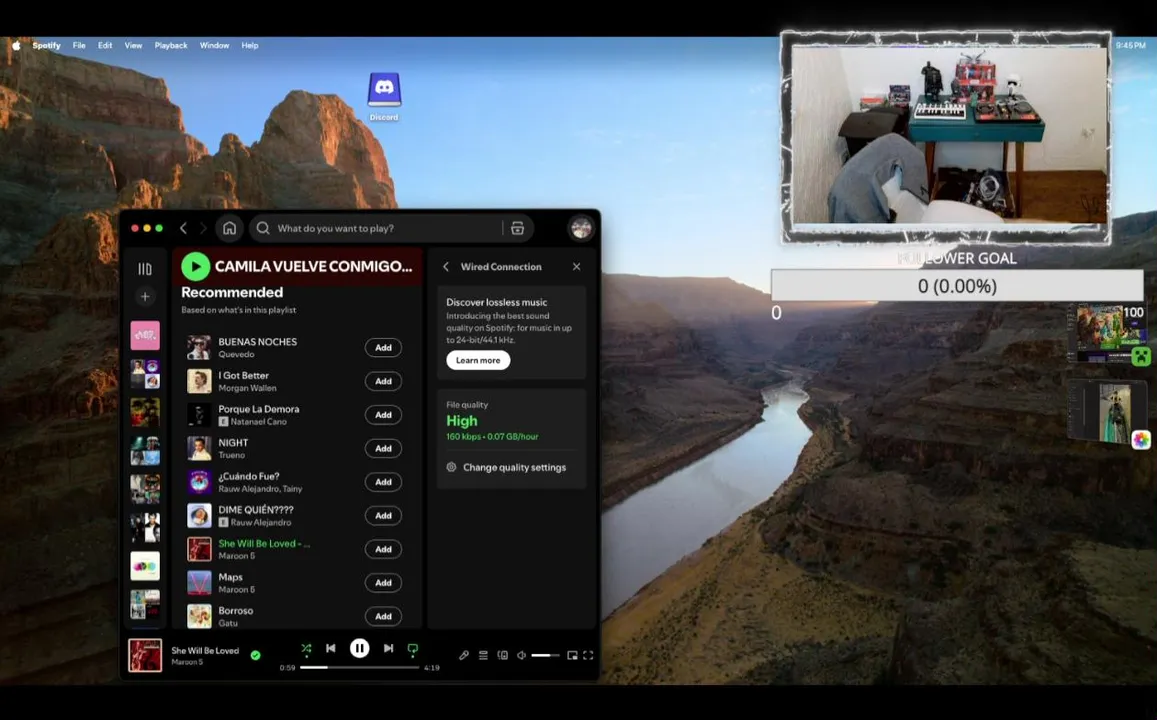Go back with the left arrow in Spotify
1157x720 pixels.
[184, 228]
